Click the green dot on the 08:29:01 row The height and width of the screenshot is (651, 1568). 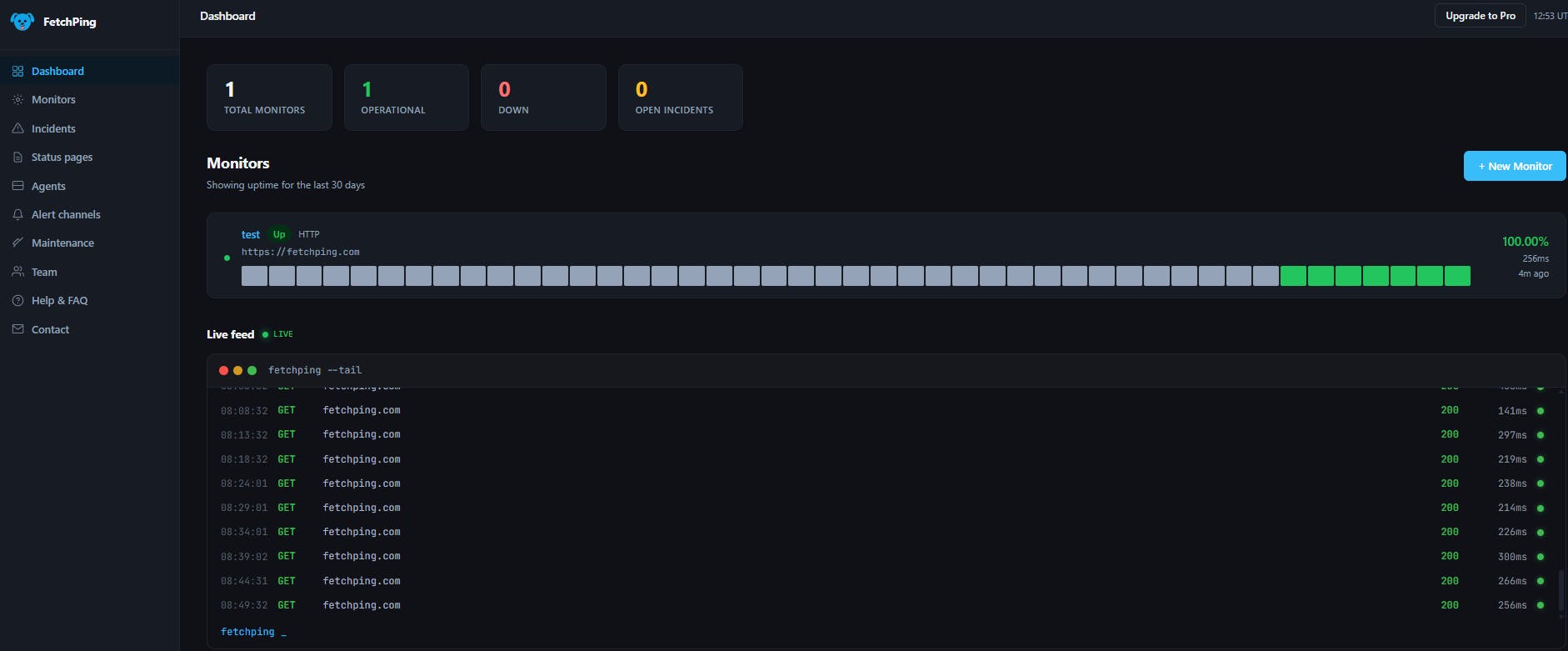(x=1541, y=508)
